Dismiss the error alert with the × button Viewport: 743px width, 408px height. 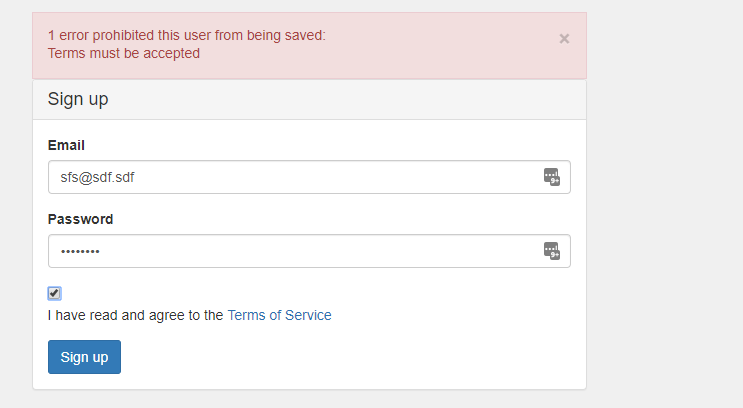(564, 39)
